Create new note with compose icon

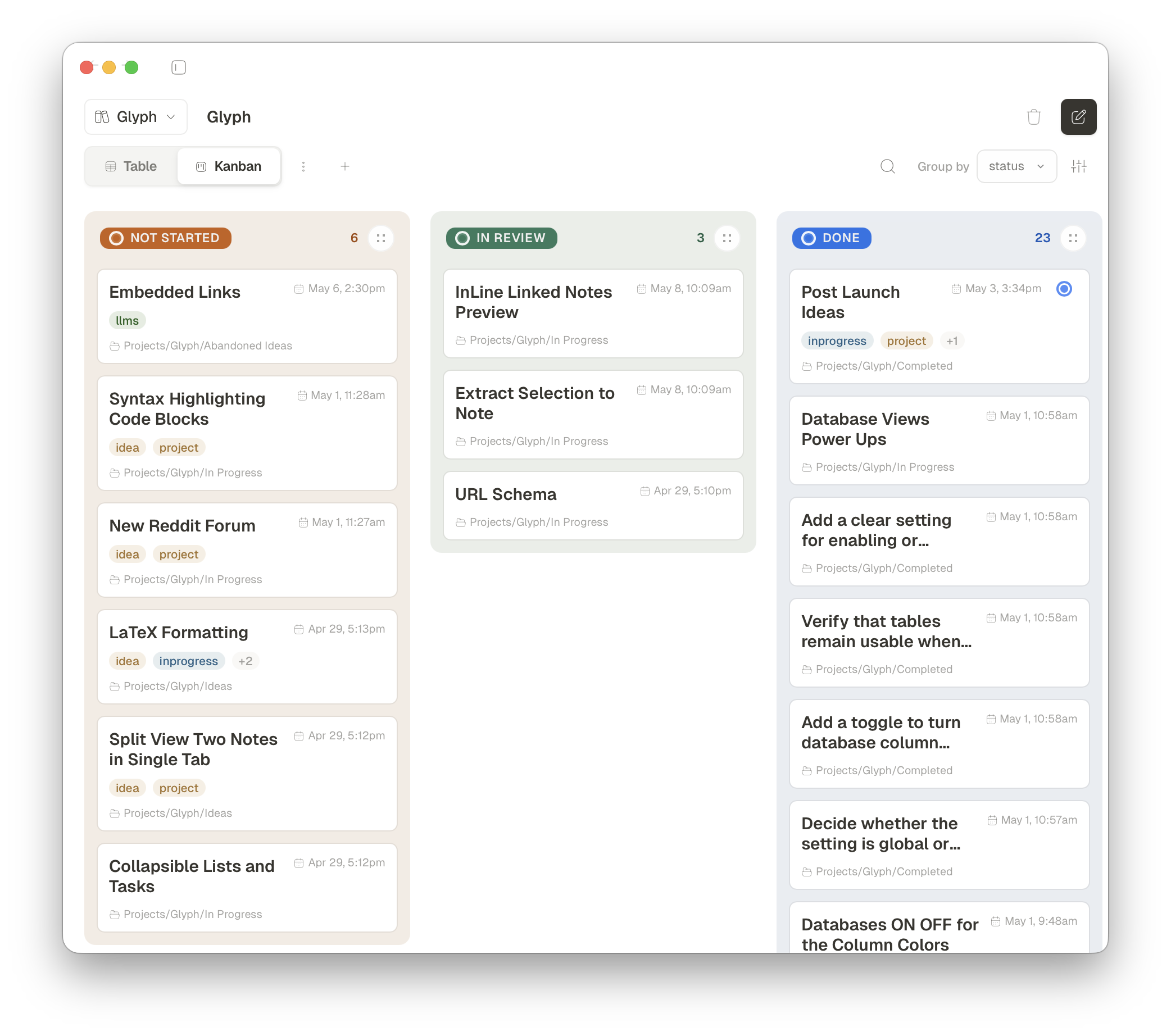coord(1078,117)
